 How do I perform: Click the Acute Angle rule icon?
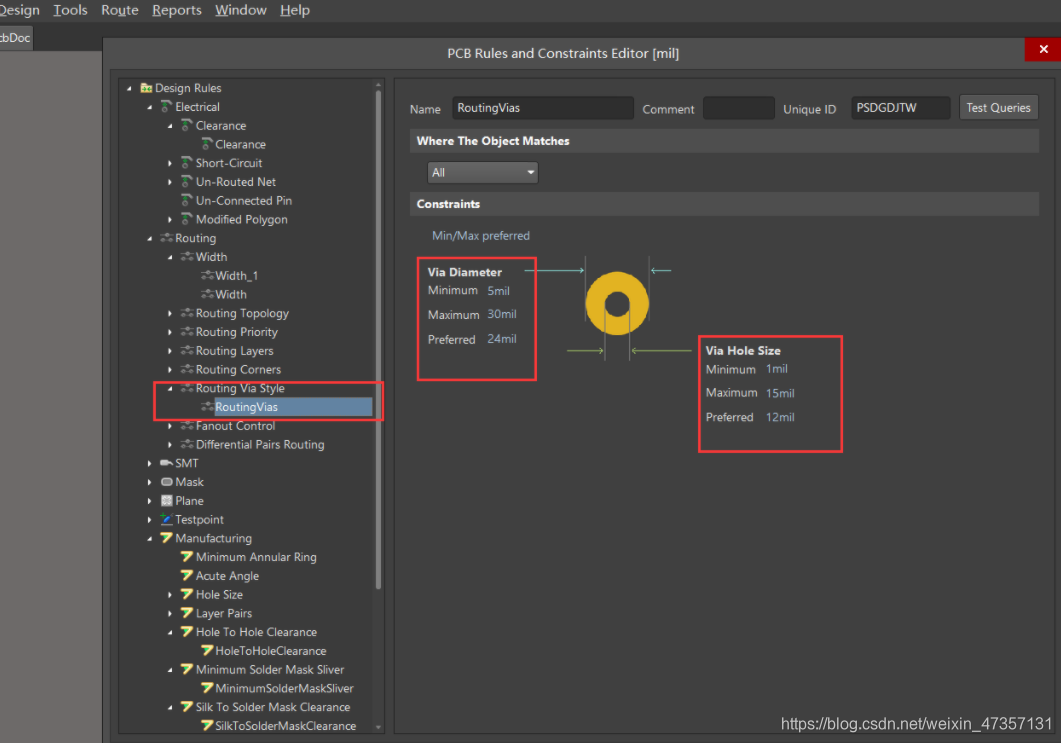pyautogui.click(x=187, y=575)
